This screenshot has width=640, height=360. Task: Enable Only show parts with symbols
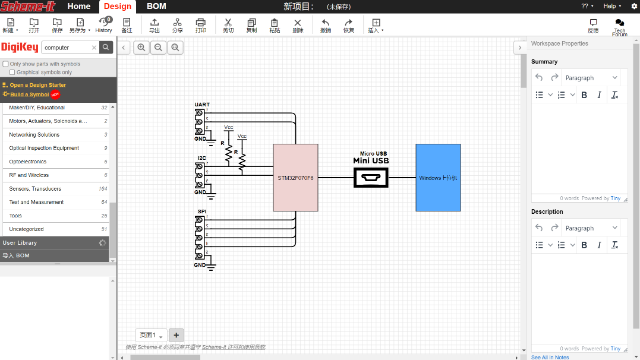coord(6,64)
